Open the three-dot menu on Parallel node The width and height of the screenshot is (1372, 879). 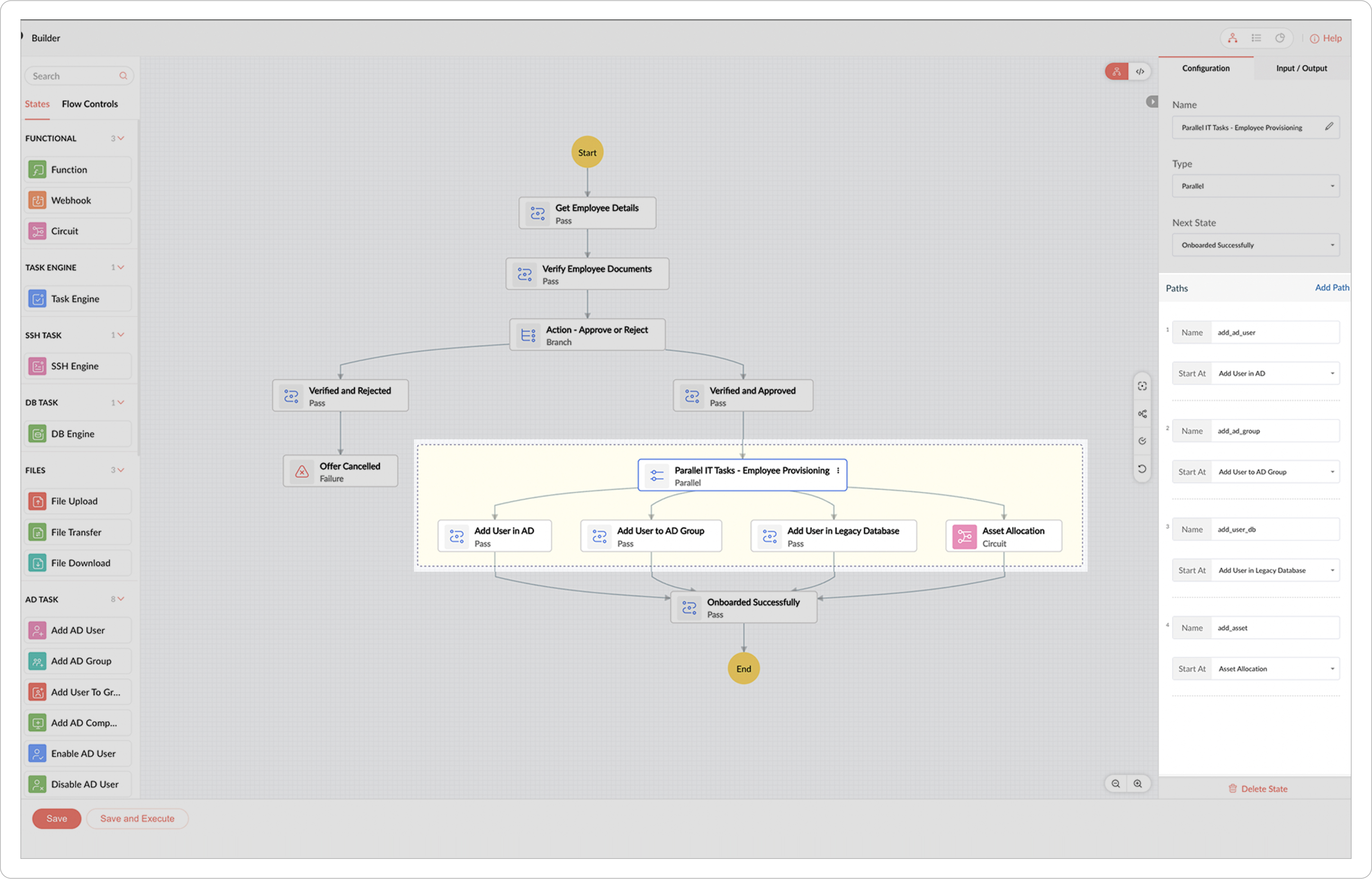pos(838,470)
